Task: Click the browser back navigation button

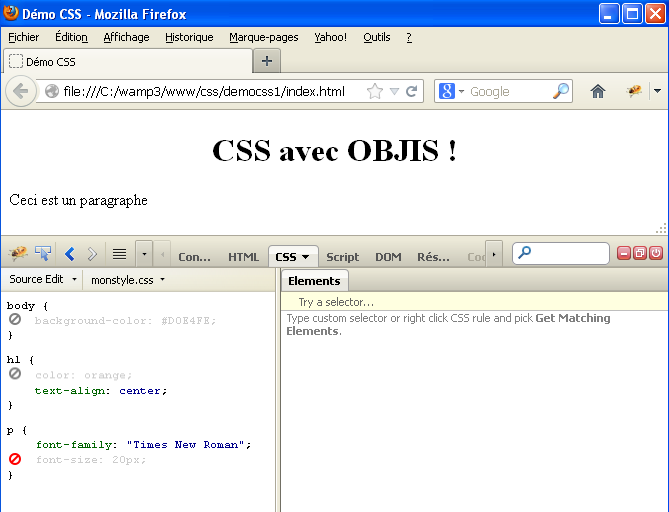Action: pyautogui.click(x=20, y=91)
